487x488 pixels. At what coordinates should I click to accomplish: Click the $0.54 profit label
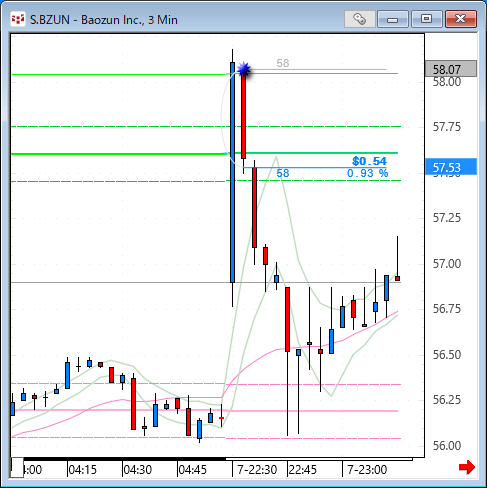point(369,161)
